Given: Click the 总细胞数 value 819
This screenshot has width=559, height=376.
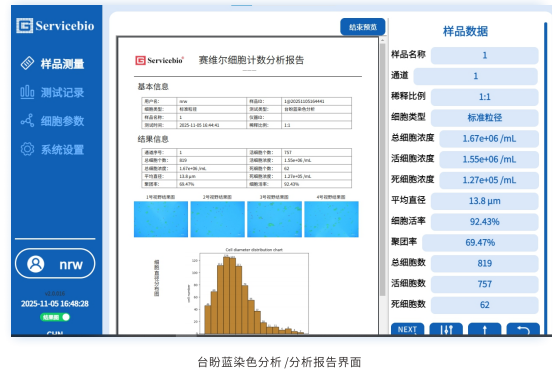Looking at the screenshot, I should 484,263.
